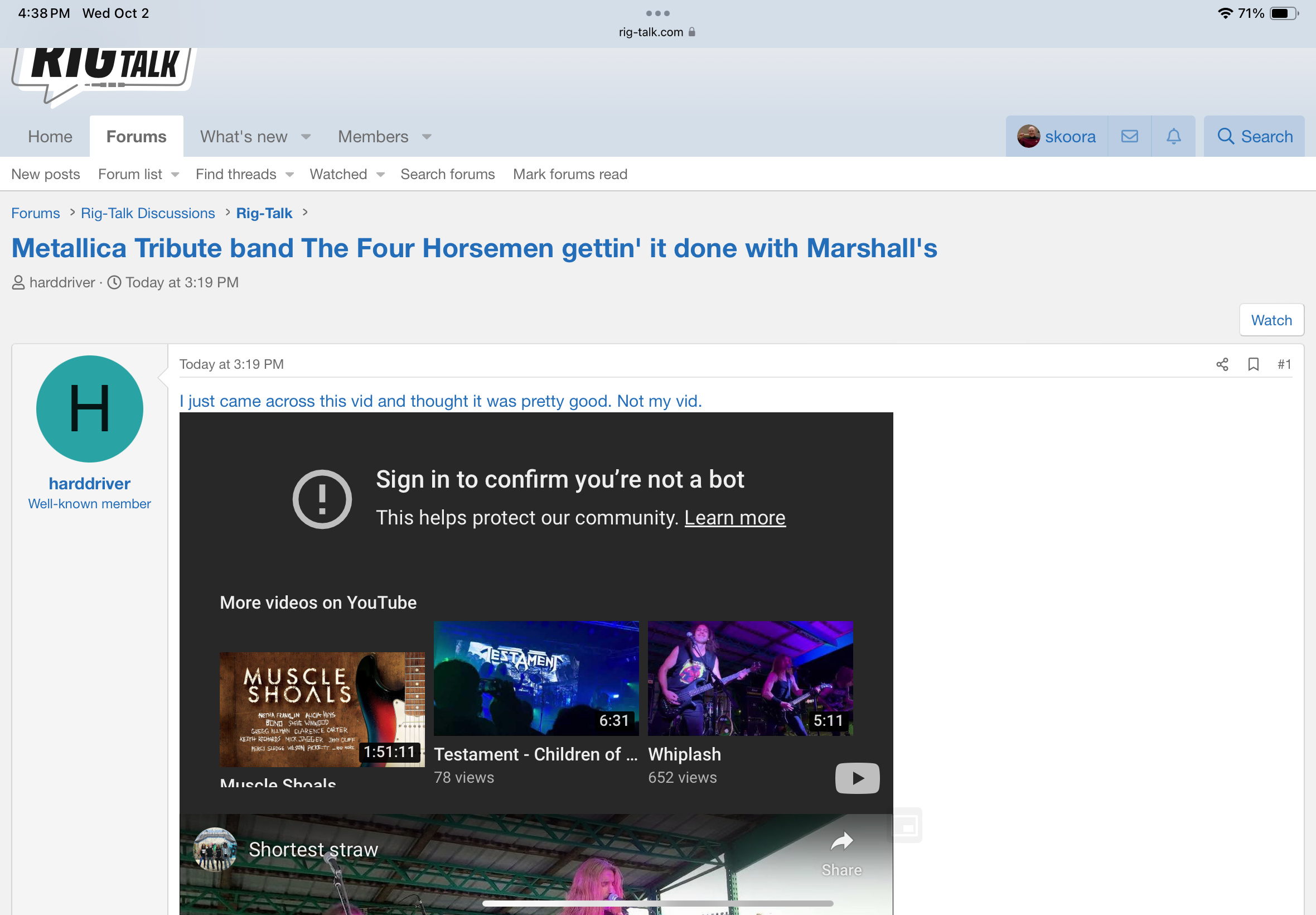Open Rig-Talk Discussions breadcrumb link
Viewport: 1316px width, 915px height.
coord(148,213)
